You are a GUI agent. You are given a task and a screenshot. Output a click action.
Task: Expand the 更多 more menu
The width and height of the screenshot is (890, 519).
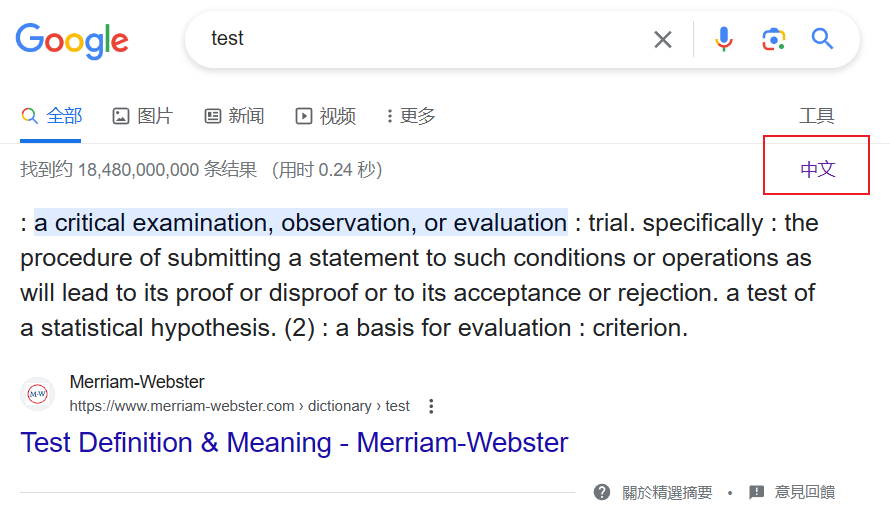(411, 116)
